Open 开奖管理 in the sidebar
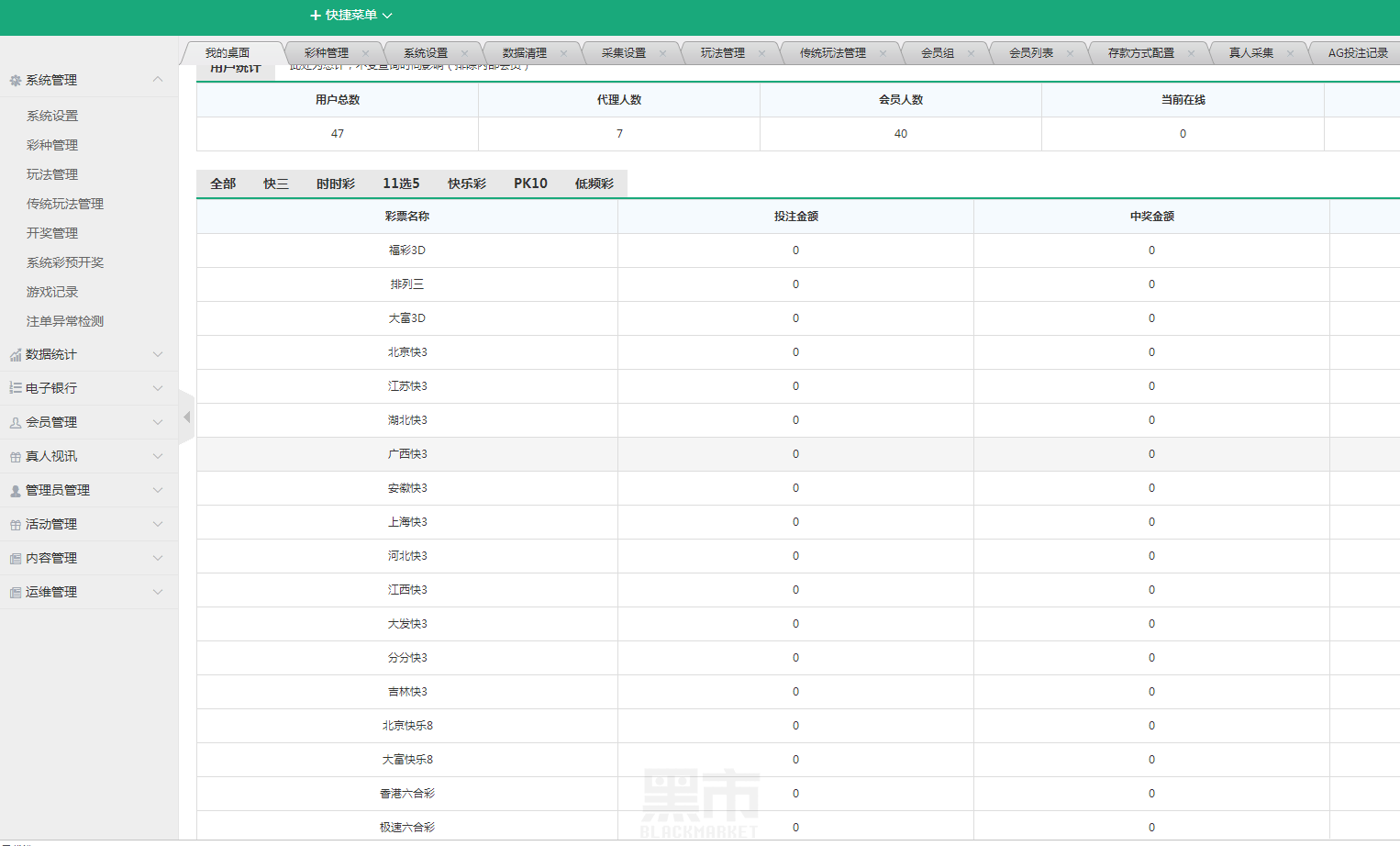 tap(52, 233)
